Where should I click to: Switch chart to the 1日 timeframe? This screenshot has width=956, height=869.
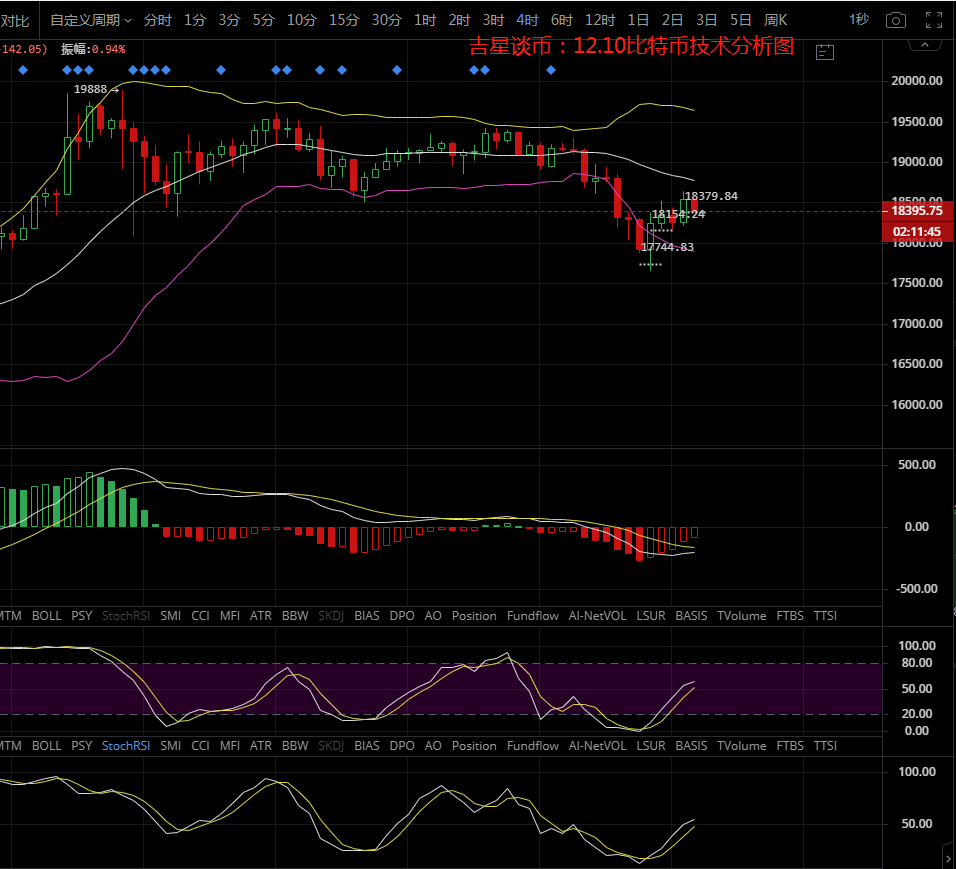(x=638, y=20)
